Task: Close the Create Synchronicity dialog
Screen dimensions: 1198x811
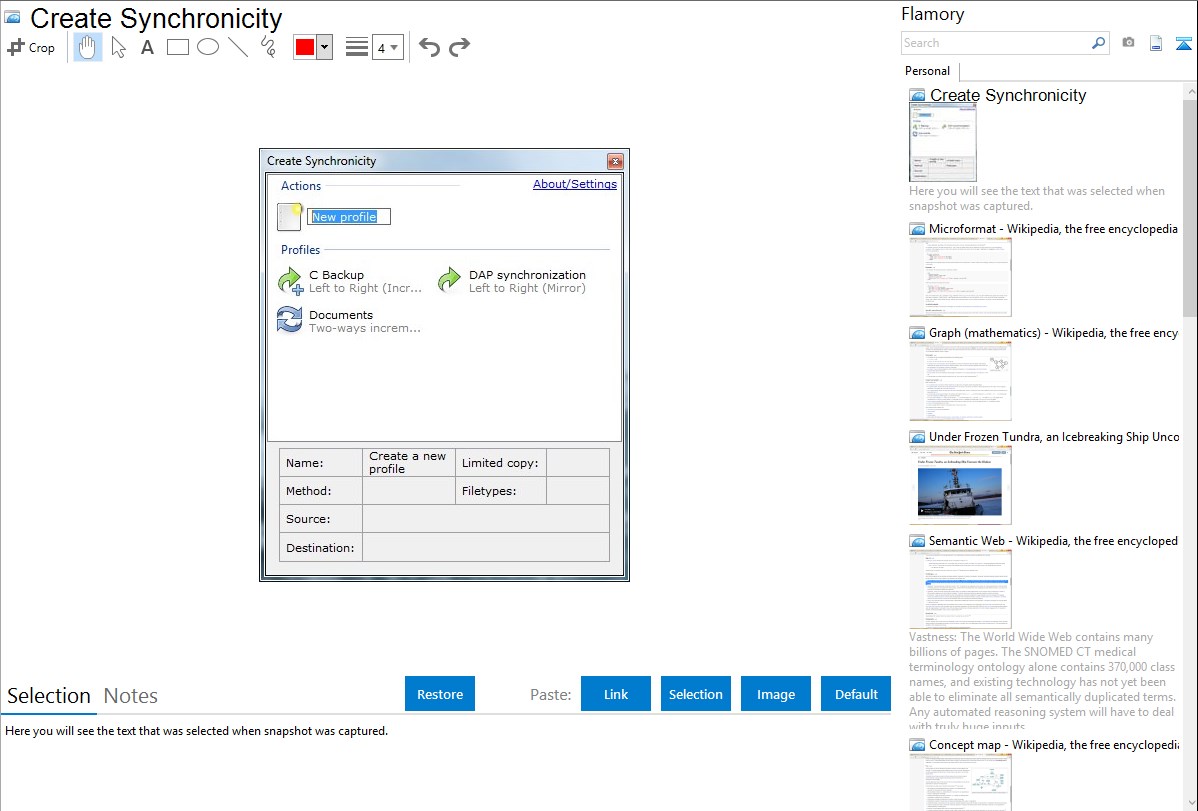Action: (615, 161)
